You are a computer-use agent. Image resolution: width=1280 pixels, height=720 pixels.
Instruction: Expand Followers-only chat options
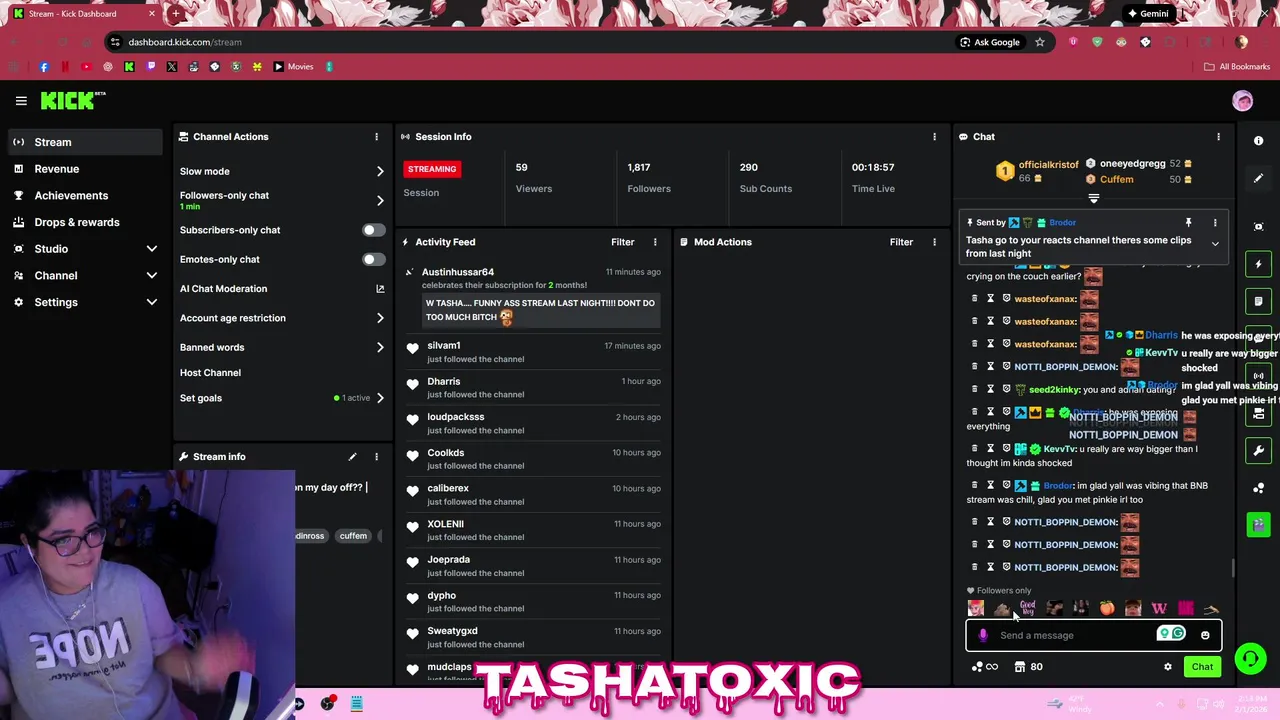pyautogui.click(x=380, y=201)
